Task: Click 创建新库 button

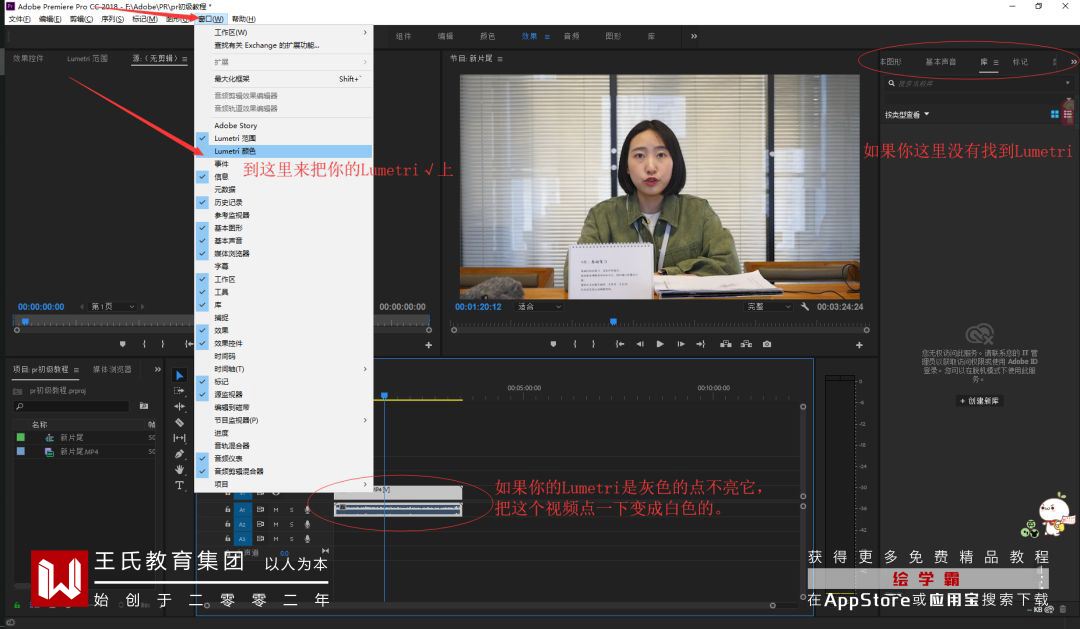Action: (x=979, y=401)
